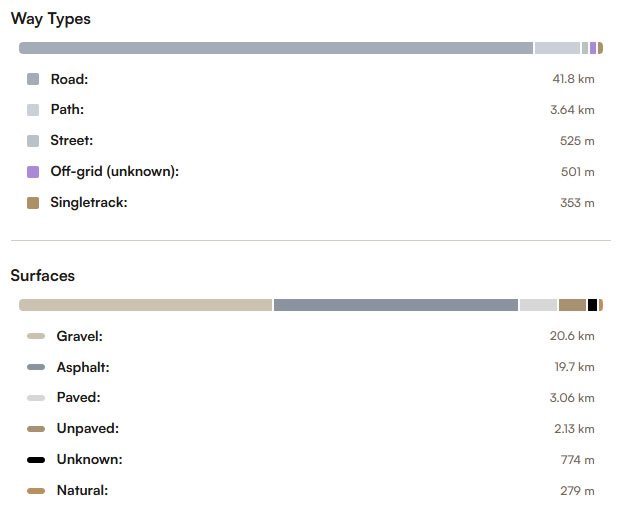Select the Road segment in way types bar
This screenshot has width=620, height=516.
click(275, 48)
